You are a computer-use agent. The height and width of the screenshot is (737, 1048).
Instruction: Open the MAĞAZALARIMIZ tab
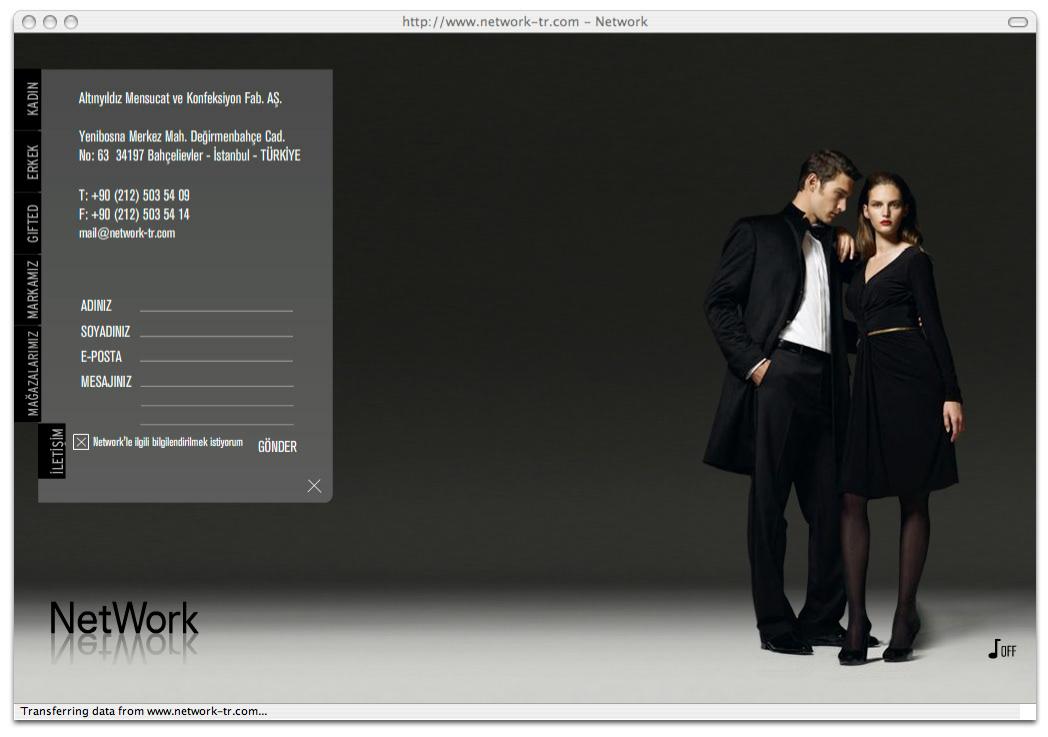pyautogui.click(x=27, y=374)
